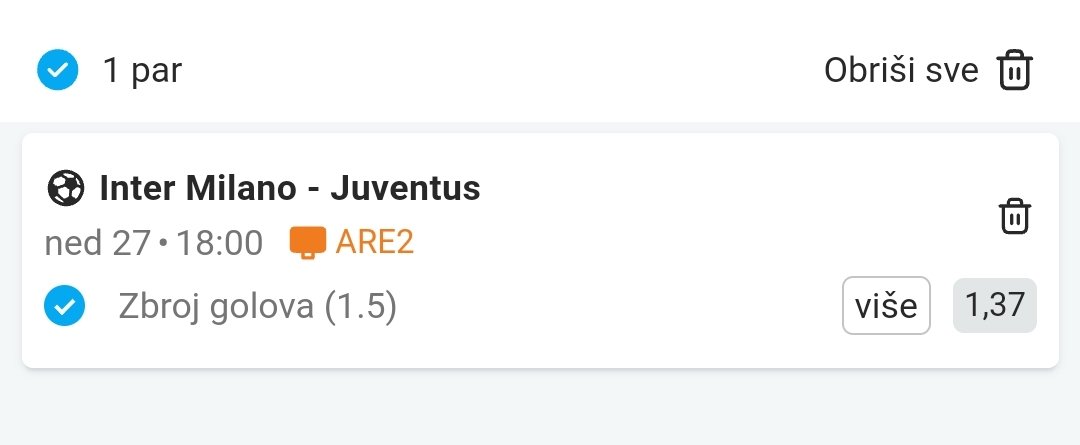Tap the više selection button
The width and height of the screenshot is (1080, 445).
pyautogui.click(x=886, y=306)
